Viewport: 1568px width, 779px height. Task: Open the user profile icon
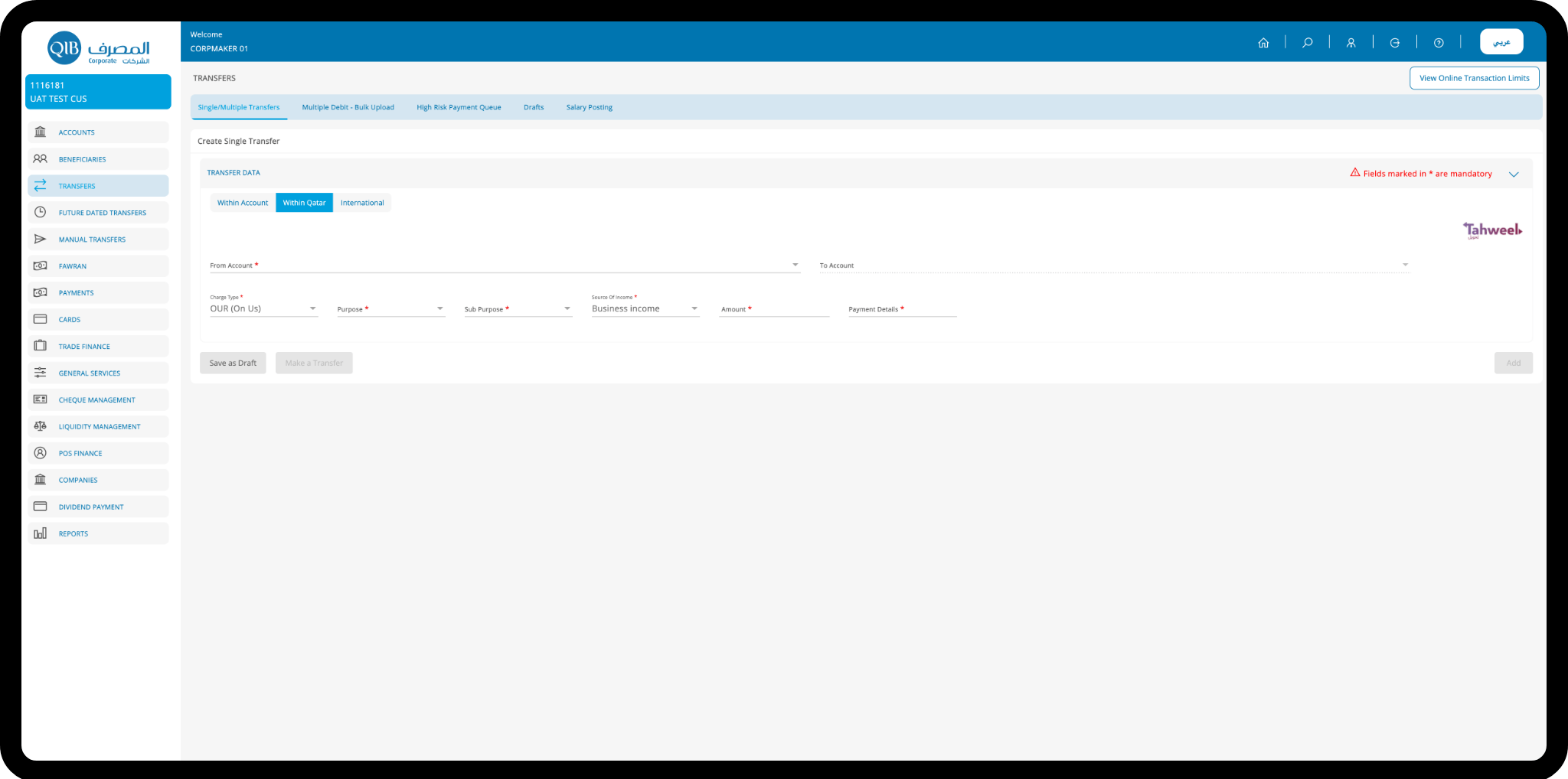(1351, 43)
